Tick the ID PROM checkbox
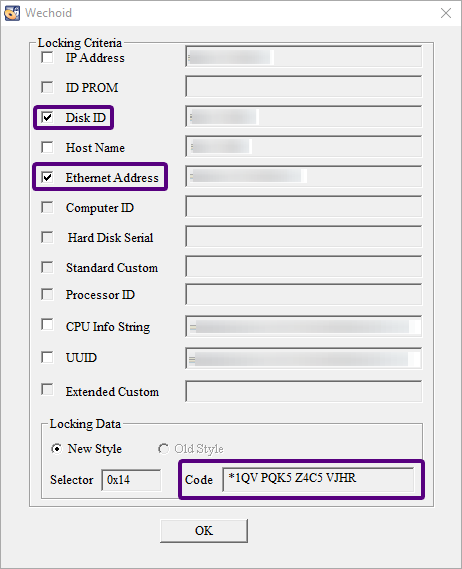The image size is (462, 569). point(47,87)
